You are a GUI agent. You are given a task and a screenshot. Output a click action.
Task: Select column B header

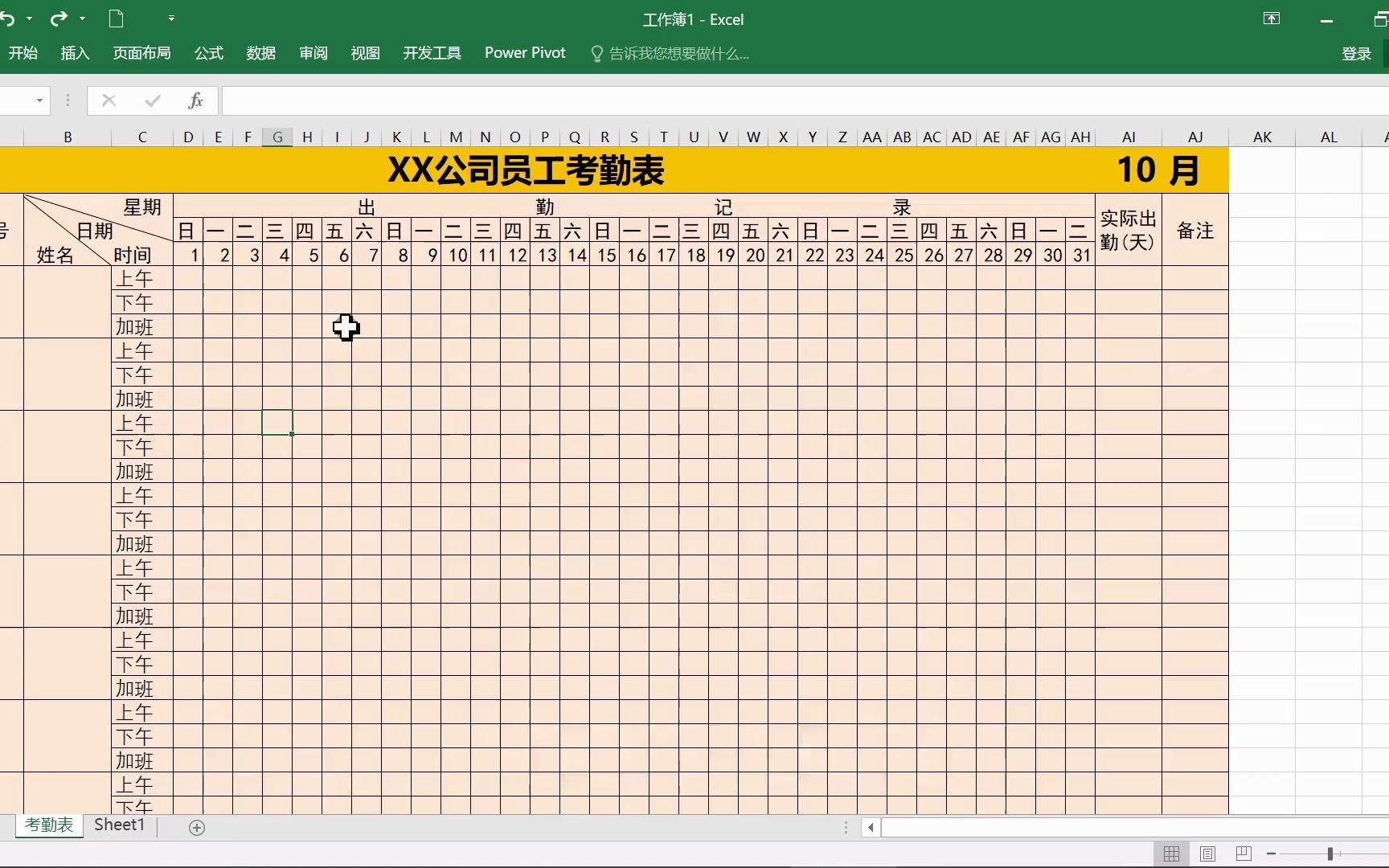tap(68, 137)
